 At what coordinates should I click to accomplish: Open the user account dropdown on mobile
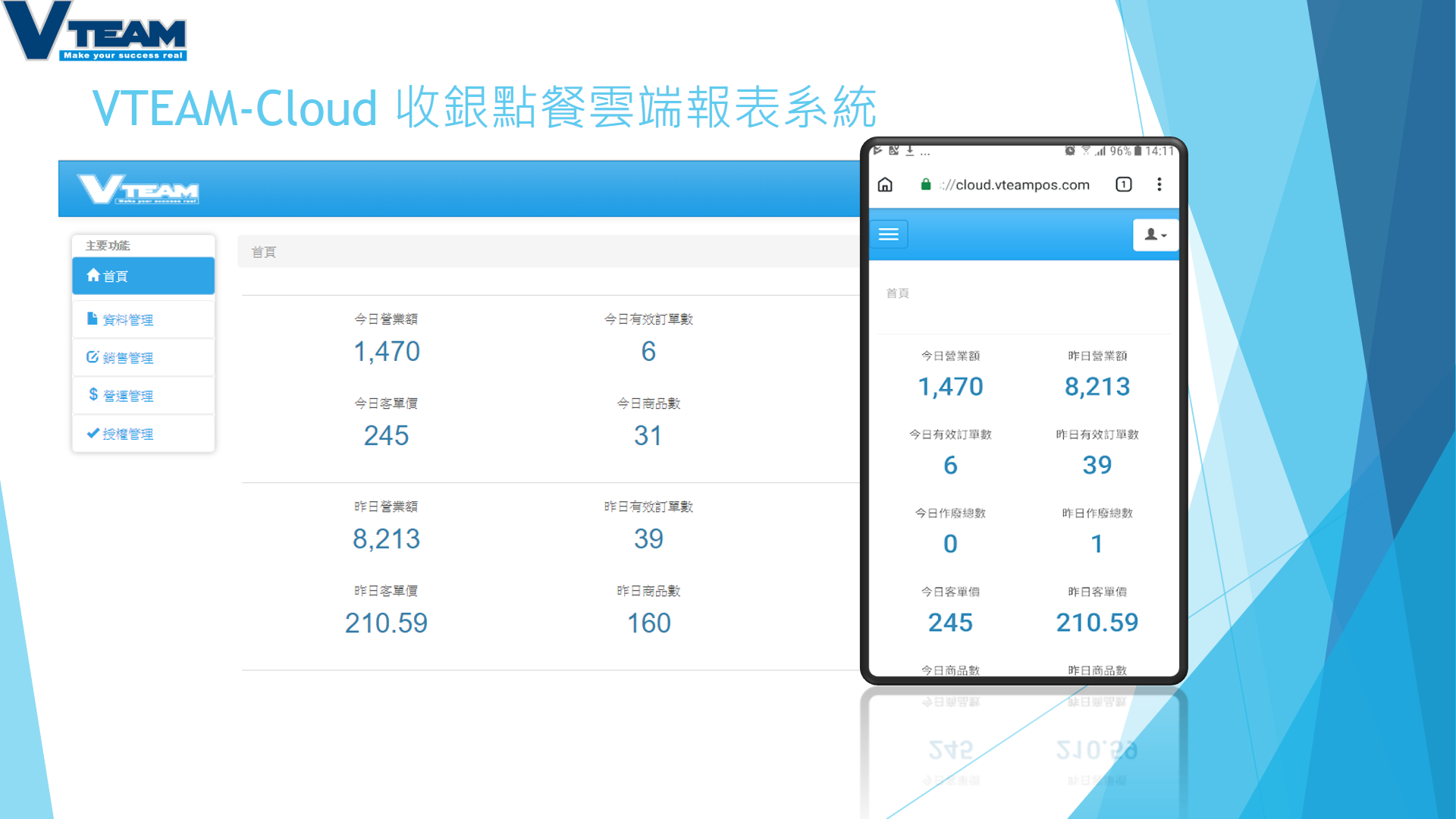[x=1155, y=235]
